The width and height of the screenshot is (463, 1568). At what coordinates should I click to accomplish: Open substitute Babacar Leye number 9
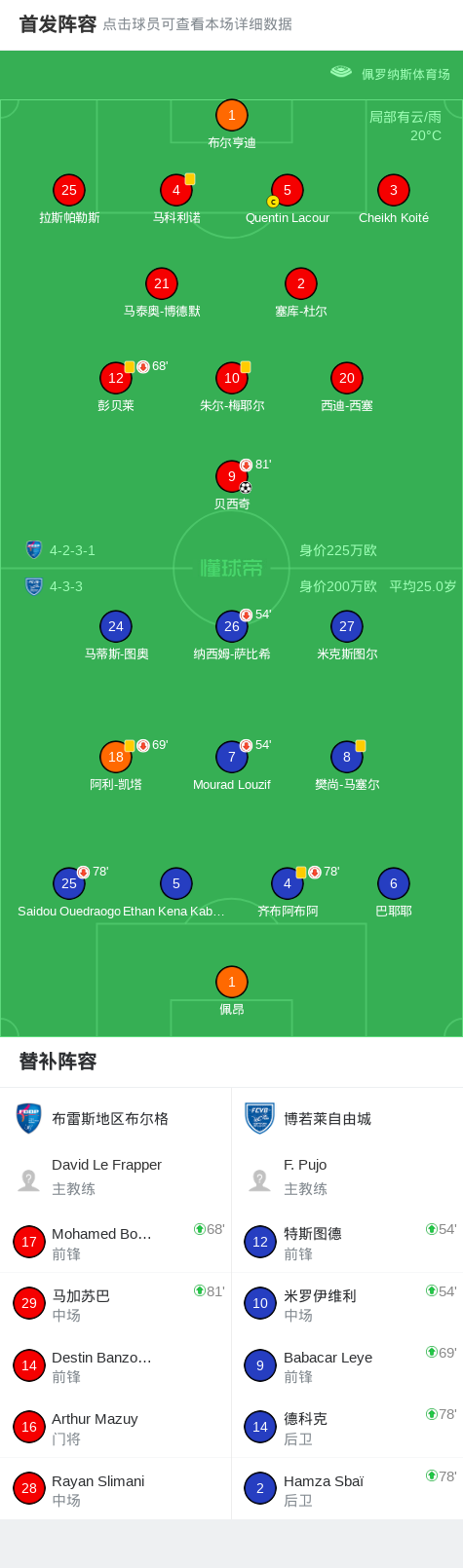pos(347,1365)
